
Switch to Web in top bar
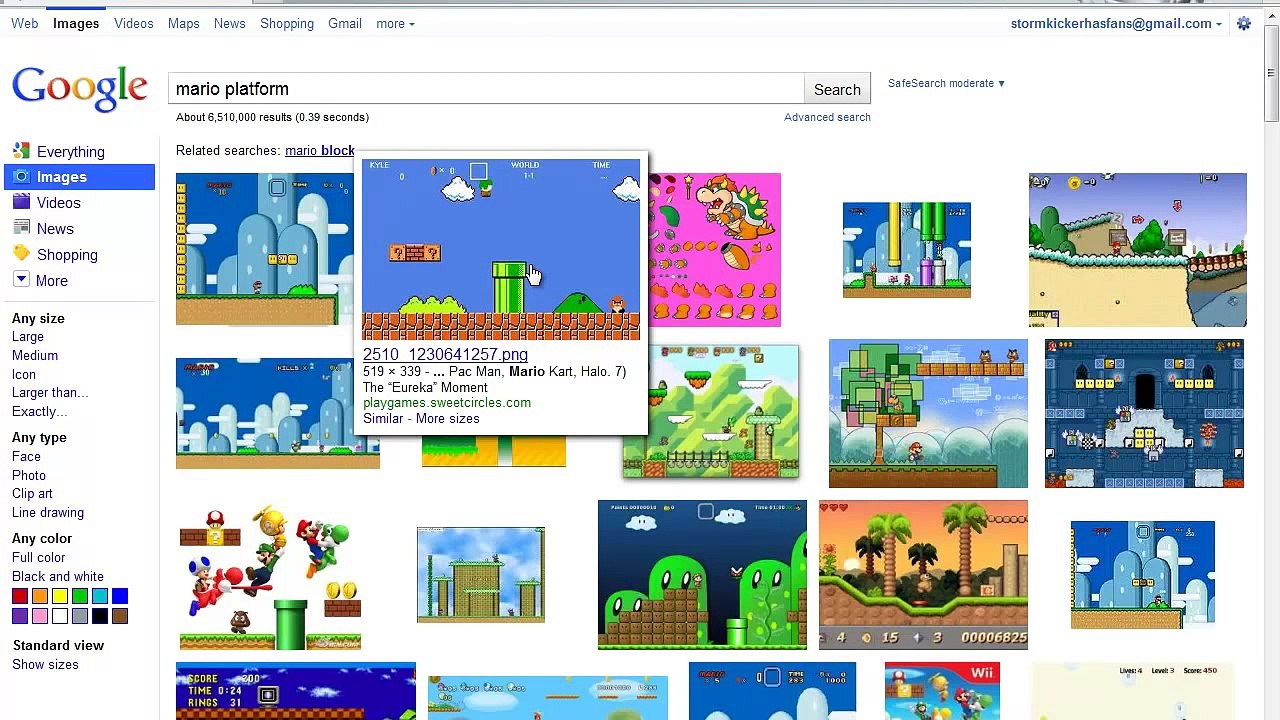(x=25, y=24)
